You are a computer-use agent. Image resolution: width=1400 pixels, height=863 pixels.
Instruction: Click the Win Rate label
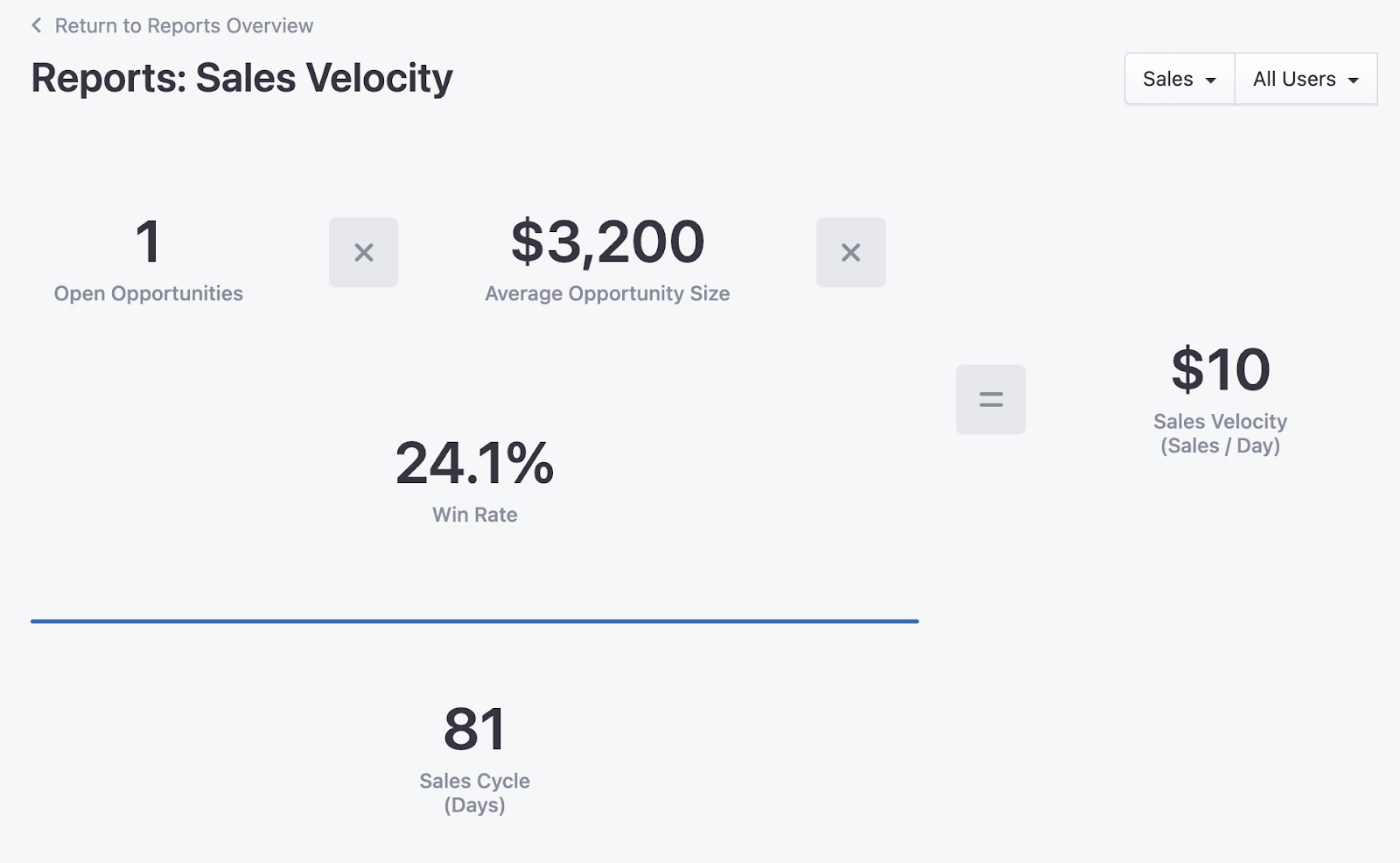[474, 515]
